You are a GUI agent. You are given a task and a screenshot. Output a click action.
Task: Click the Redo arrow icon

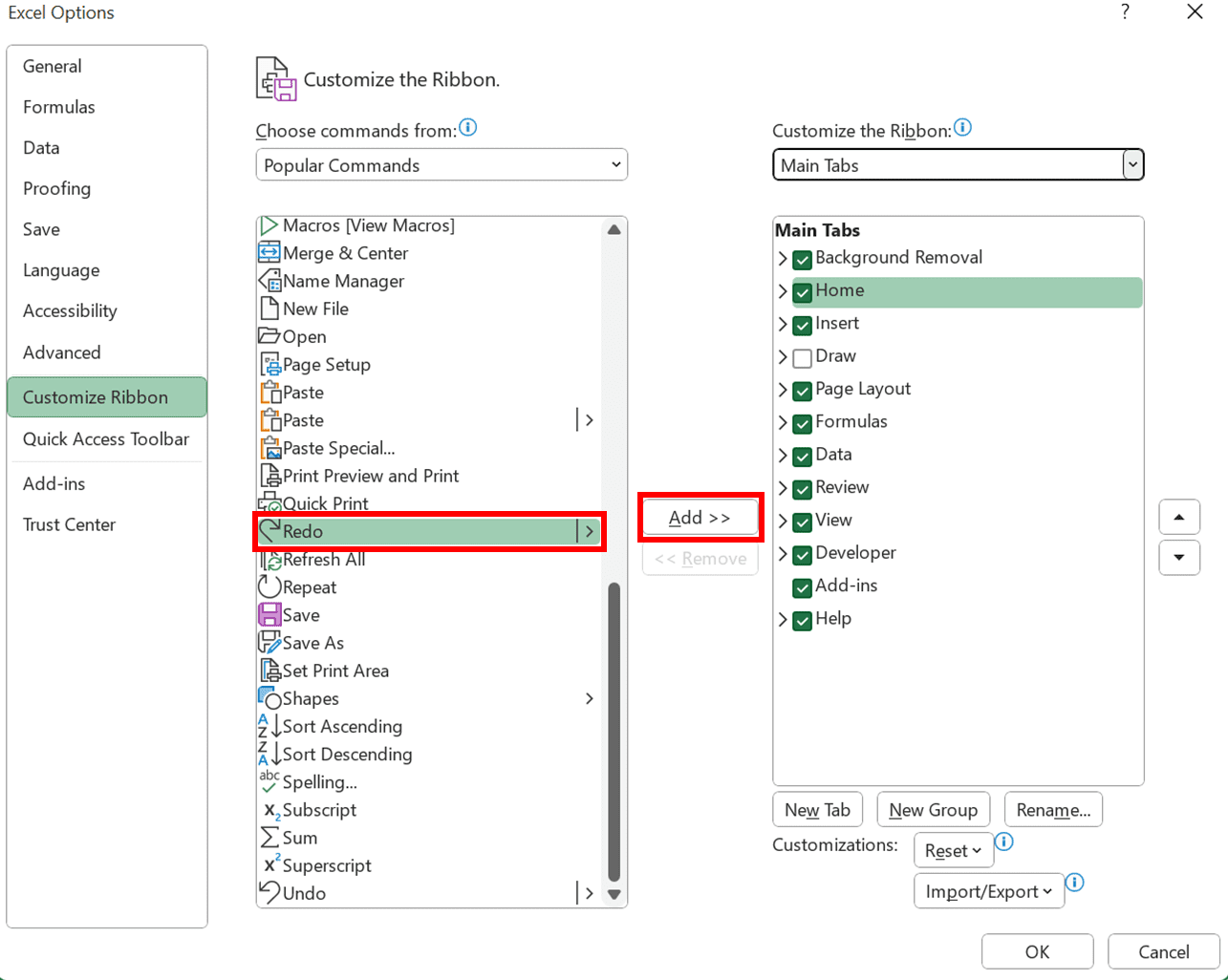[x=269, y=531]
